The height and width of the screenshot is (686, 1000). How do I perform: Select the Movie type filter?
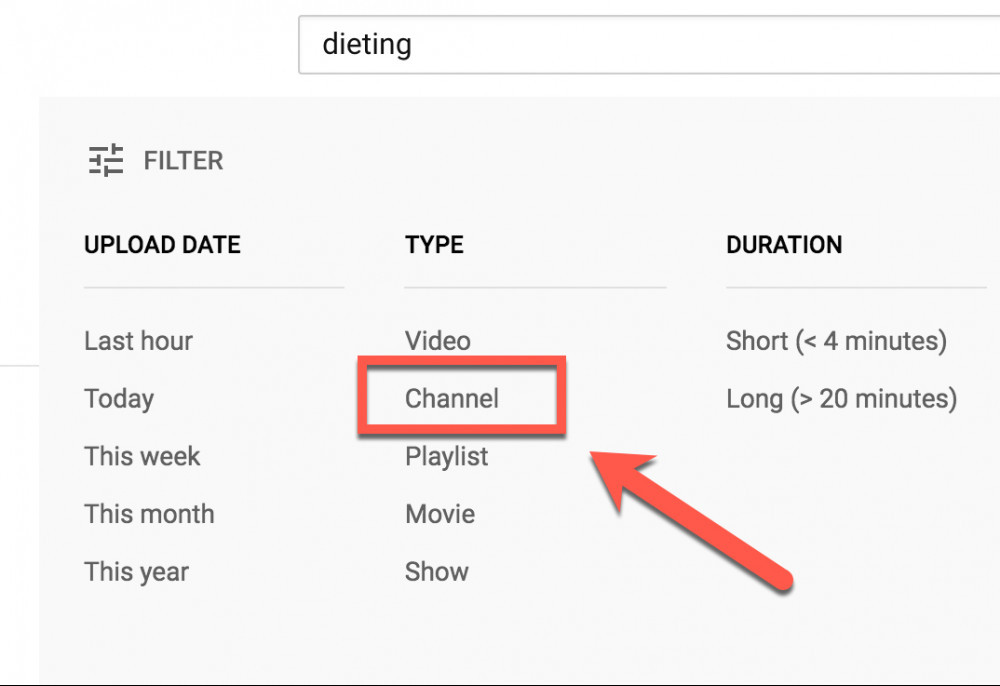[x=440, y=513]
